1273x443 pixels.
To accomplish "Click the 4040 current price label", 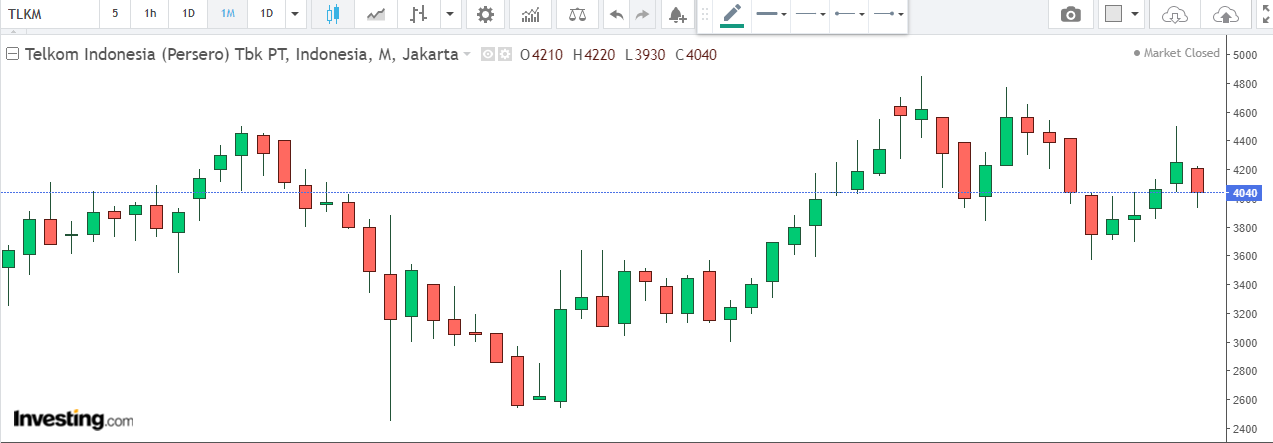I will pyautogui.click(x=1244, y=193).
